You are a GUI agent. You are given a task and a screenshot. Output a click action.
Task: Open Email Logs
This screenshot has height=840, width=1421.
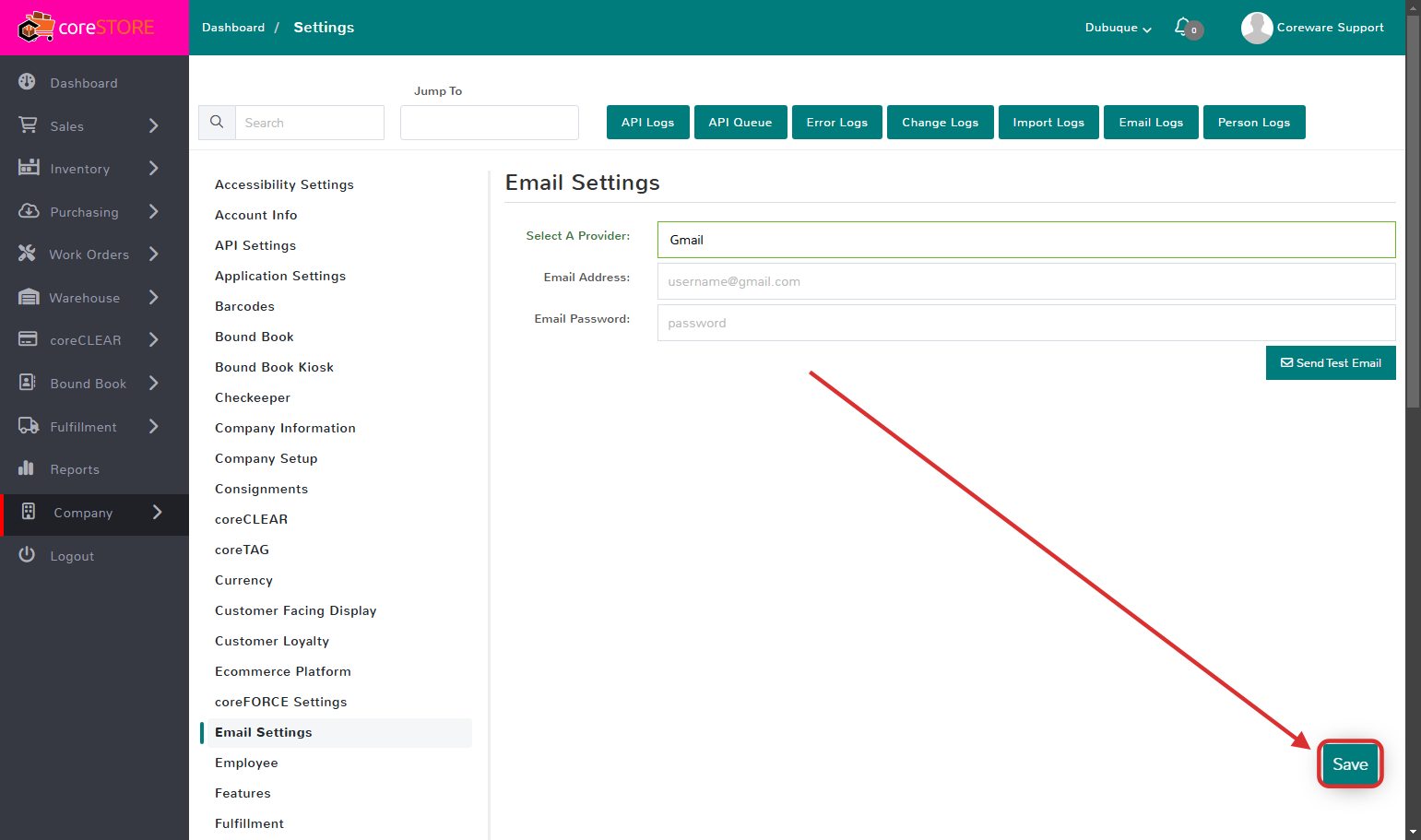[1151, 122]
